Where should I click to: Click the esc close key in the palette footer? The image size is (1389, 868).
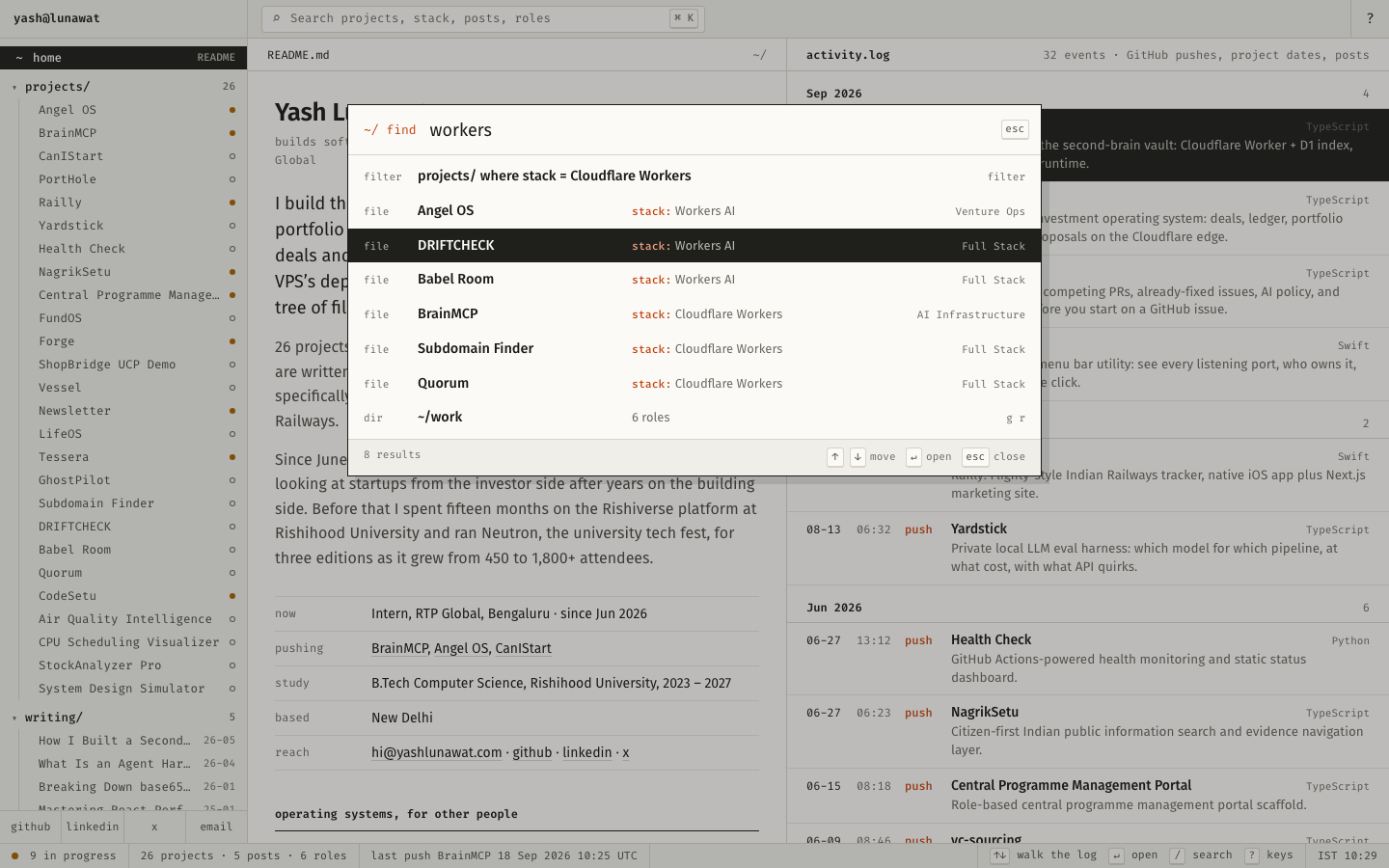pos(975,457)
